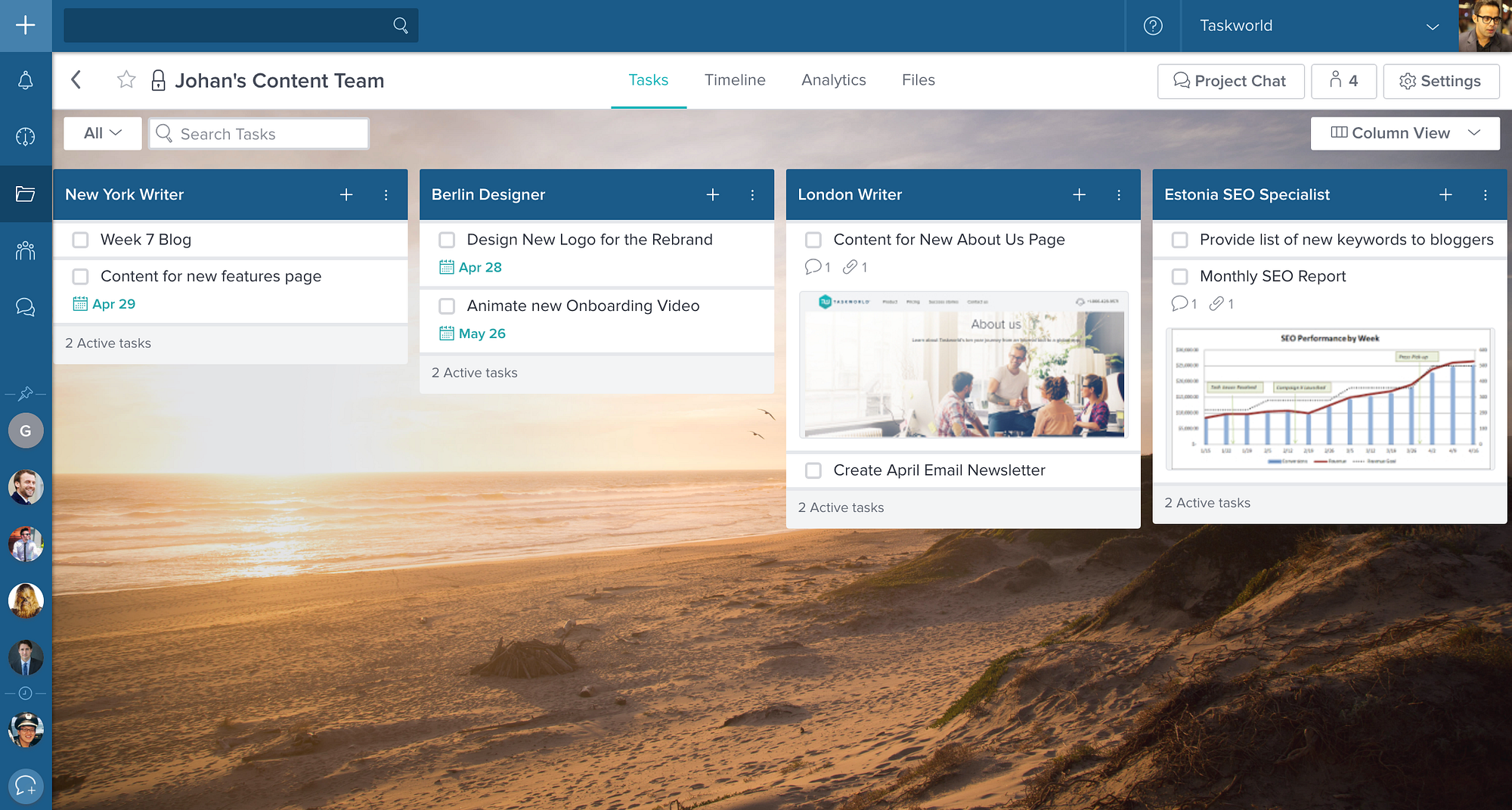This screenshot has width=1512, height=810.
Task: Open Berlin Designer list options menu
Action: pyautogui.click(x=753, y=194)
